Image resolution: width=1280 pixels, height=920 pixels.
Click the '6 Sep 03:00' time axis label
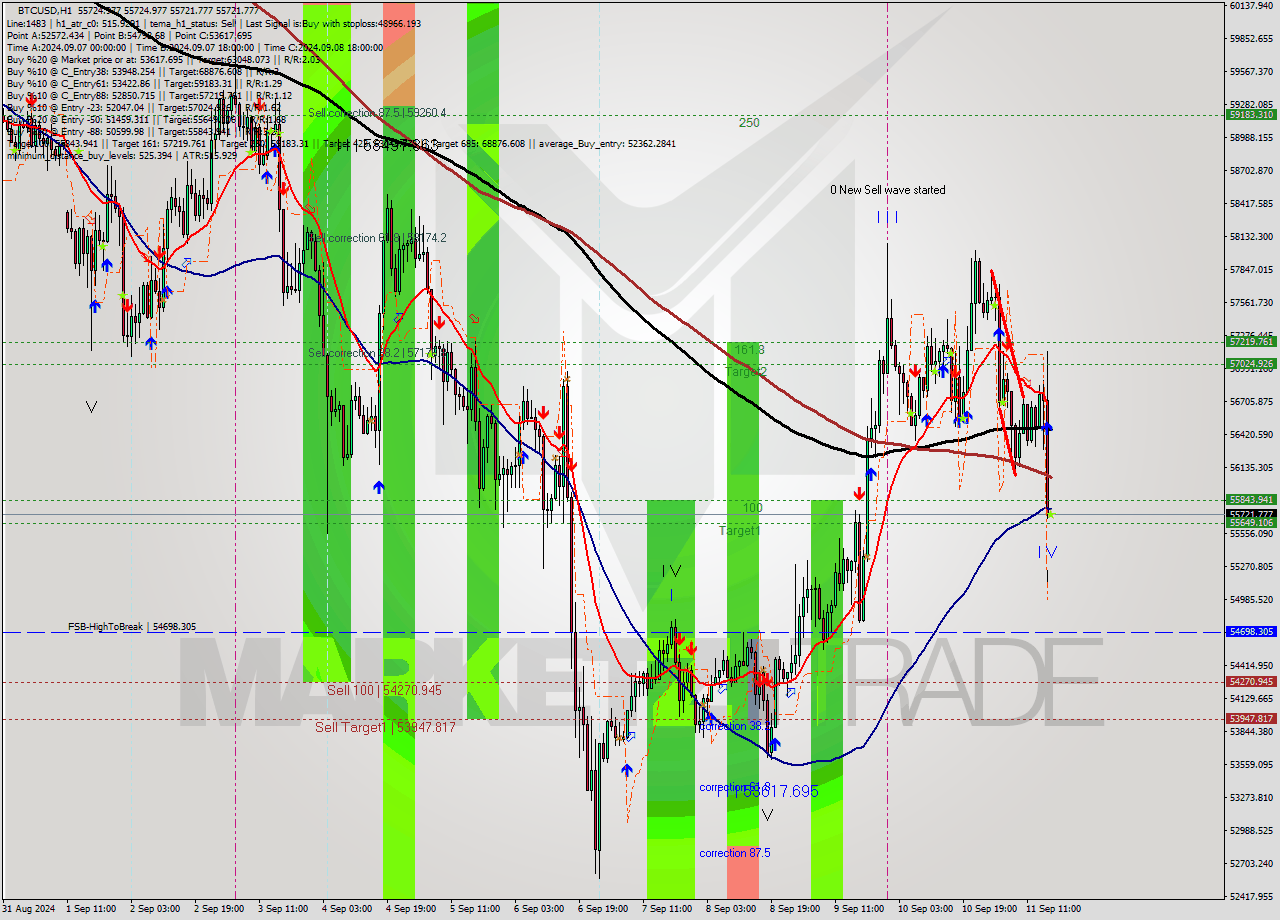click(539, 910)
